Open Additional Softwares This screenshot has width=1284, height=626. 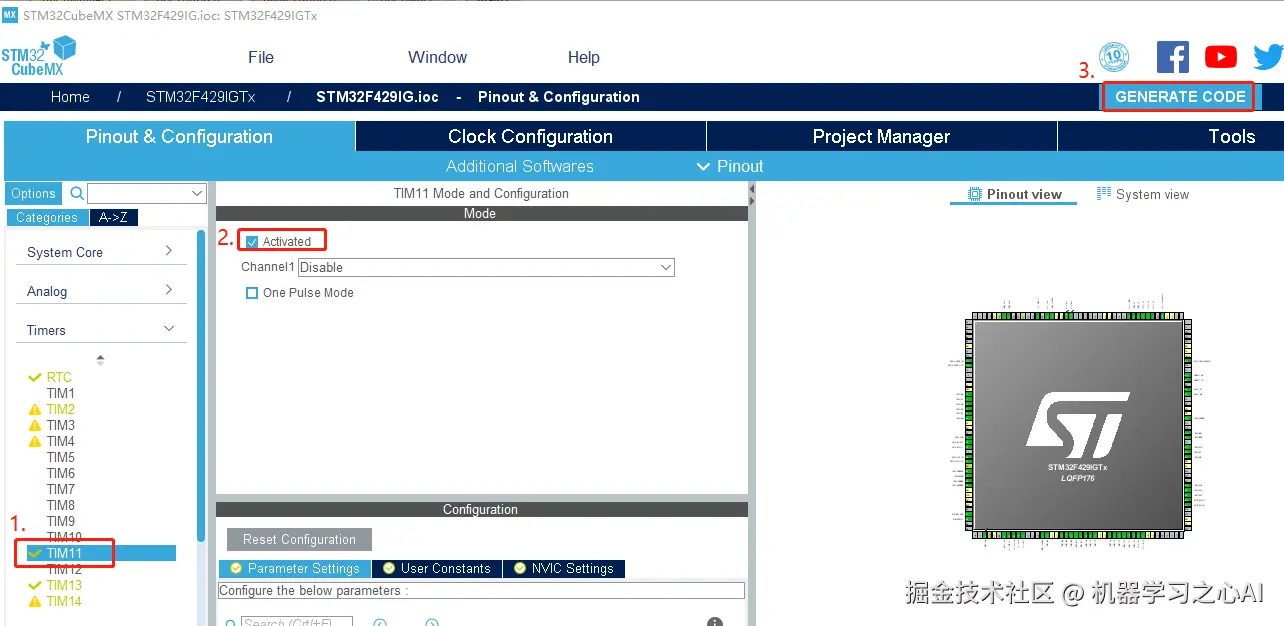click(x=520, y=166)
